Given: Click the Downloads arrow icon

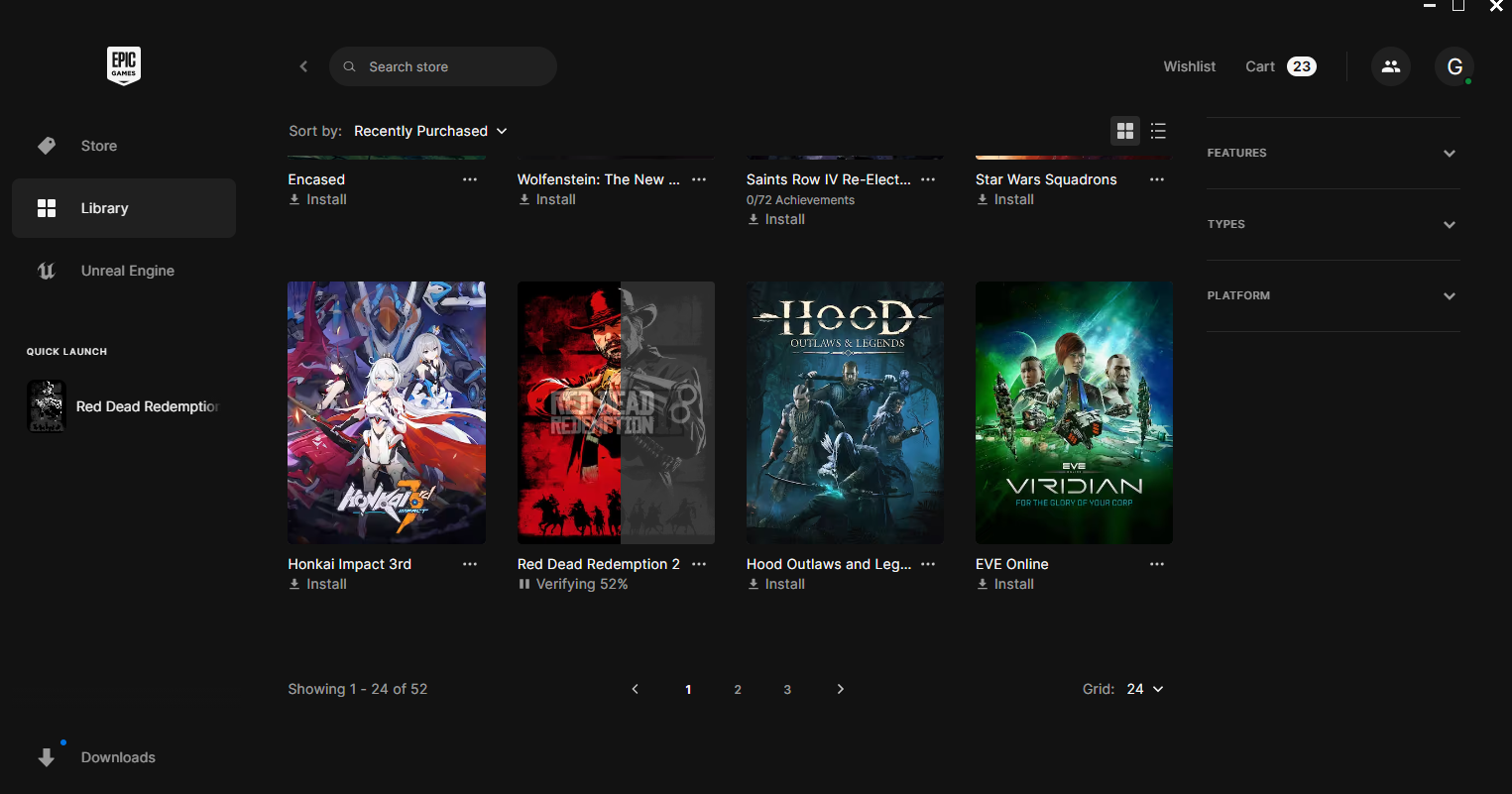Looking at the screenshot, I should pyautogui.click(x=46, y=757).
